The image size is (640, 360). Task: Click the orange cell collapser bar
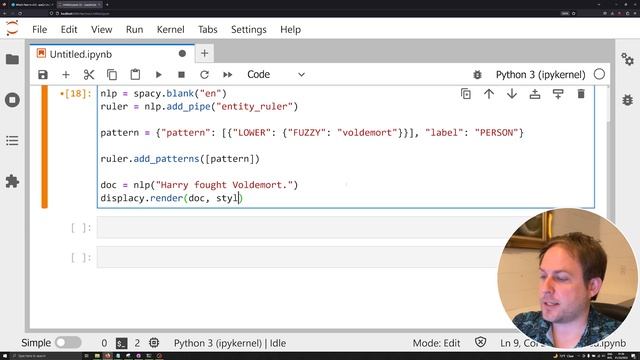point(44,147)
